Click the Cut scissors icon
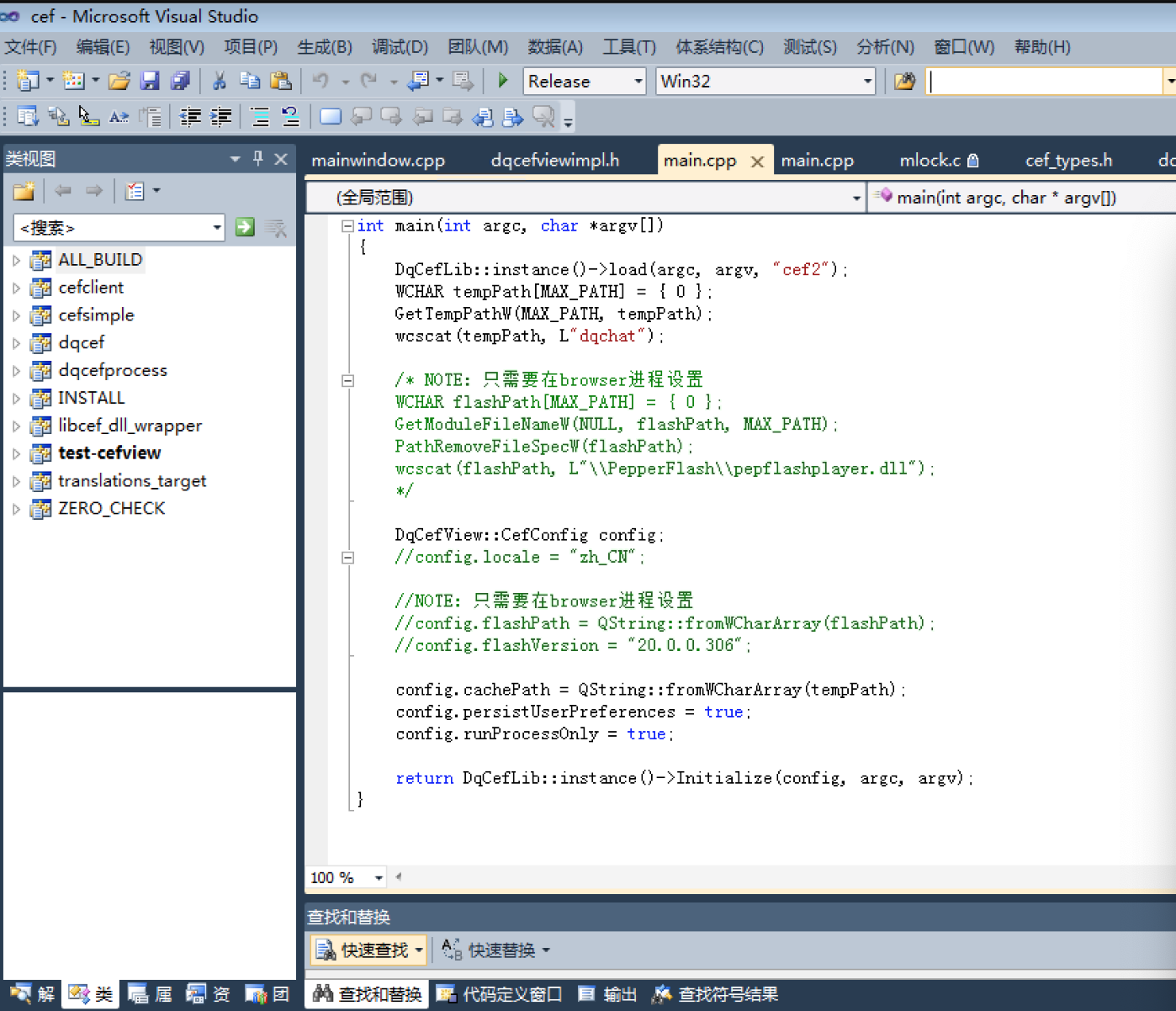The height and width of the screenshot is (1011, 1176). [220, 81]
